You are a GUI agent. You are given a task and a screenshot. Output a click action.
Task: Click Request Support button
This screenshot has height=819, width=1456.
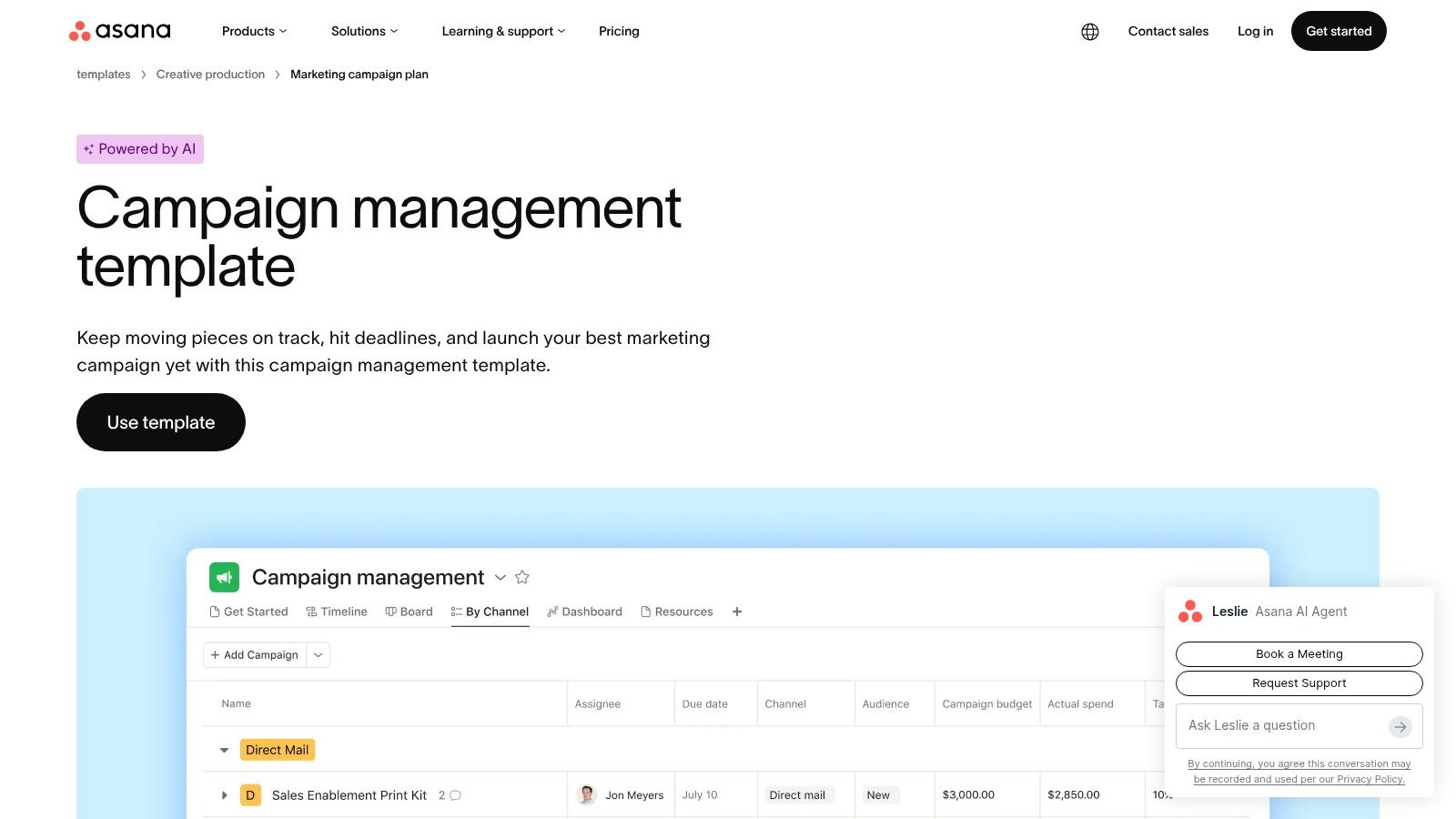[1299, 683]
